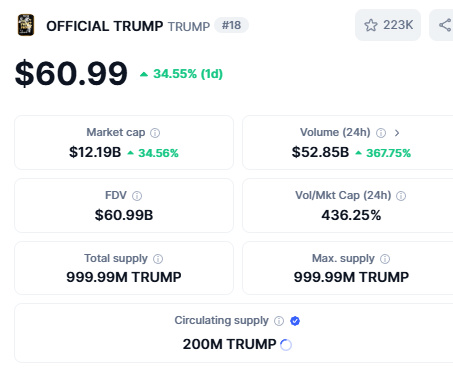This screenshot has height=372, width=453.
Task: Click the 200M TRUMP circulating supply value
Action: (230, 344)
